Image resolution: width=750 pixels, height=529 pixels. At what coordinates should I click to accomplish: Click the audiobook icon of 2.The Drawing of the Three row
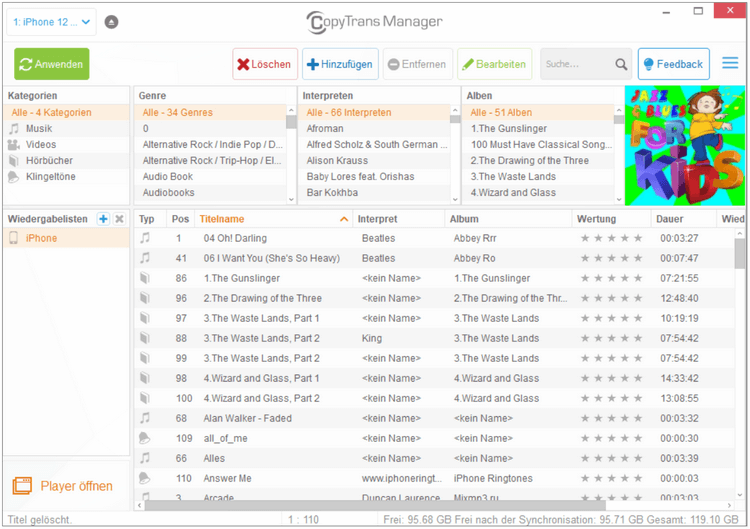click(x=145, y=298)
